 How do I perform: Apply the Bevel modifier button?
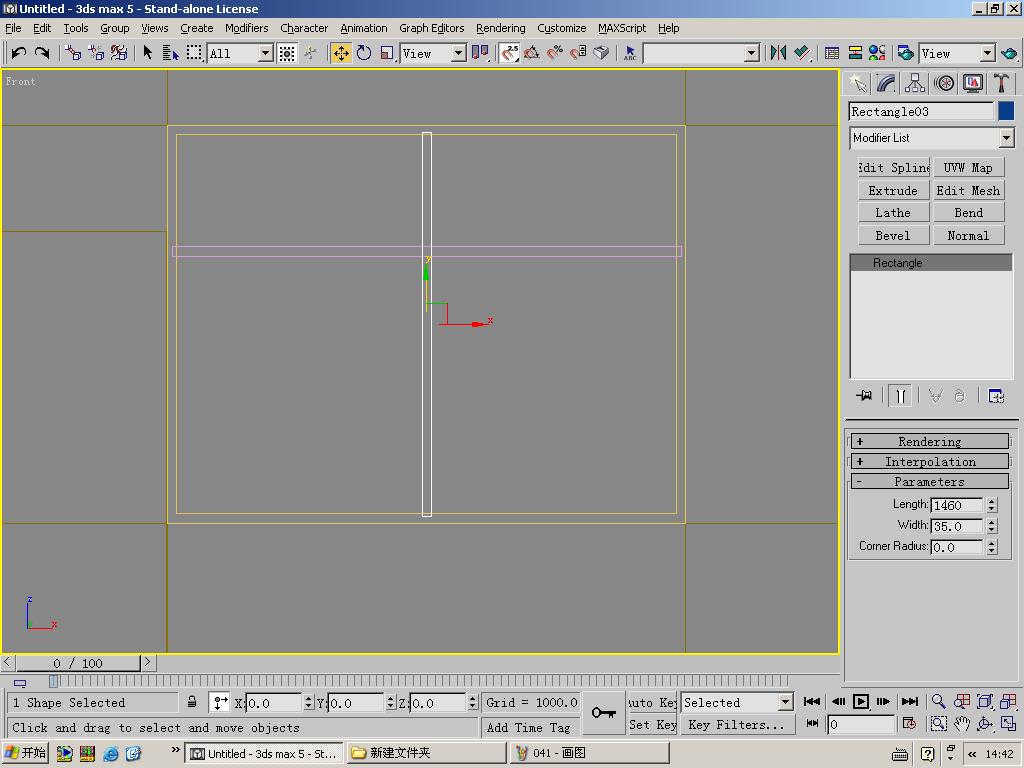[893, 236]
